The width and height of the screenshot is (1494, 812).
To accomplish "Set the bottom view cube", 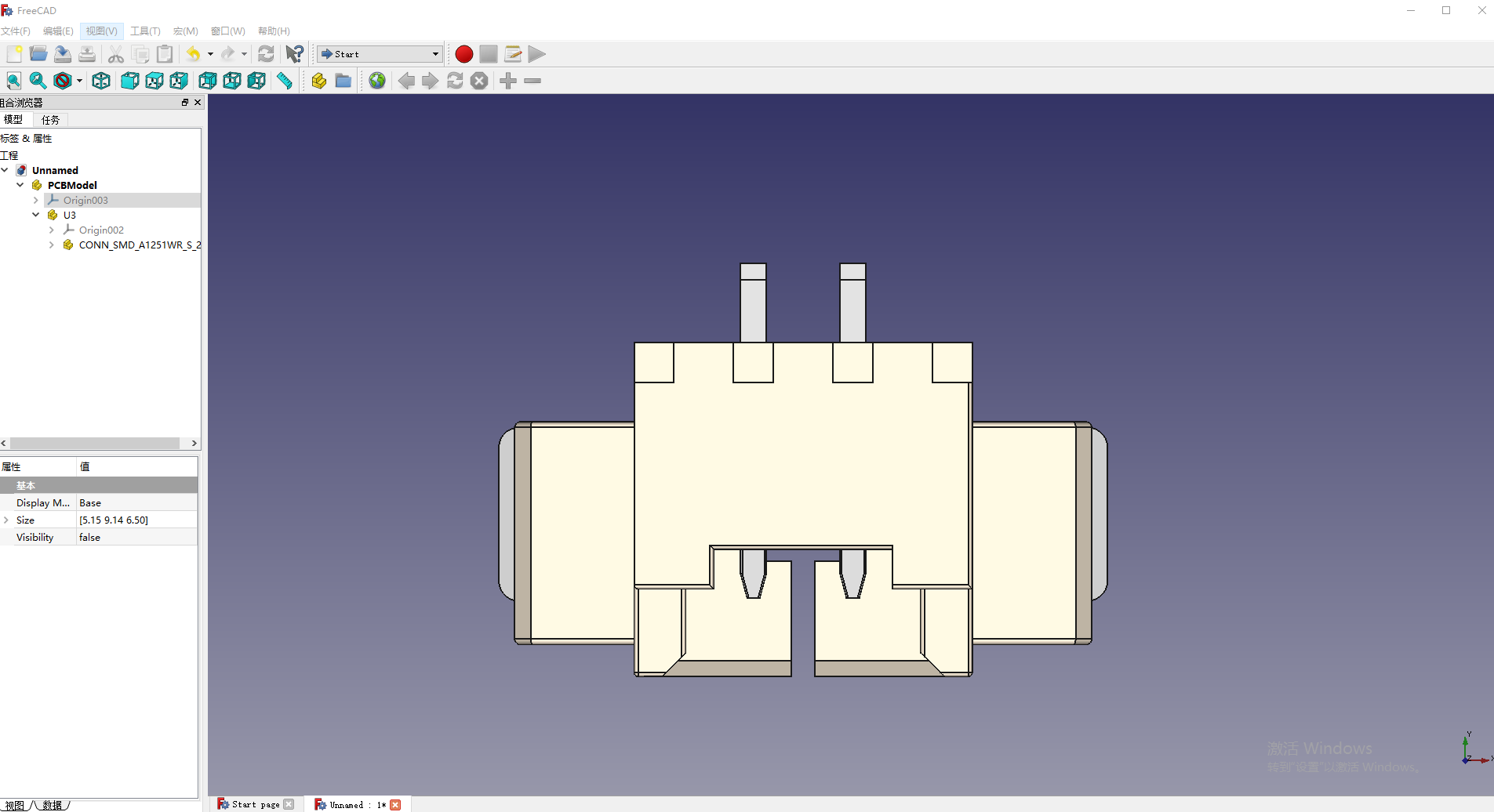I will (x=232, y=81).
